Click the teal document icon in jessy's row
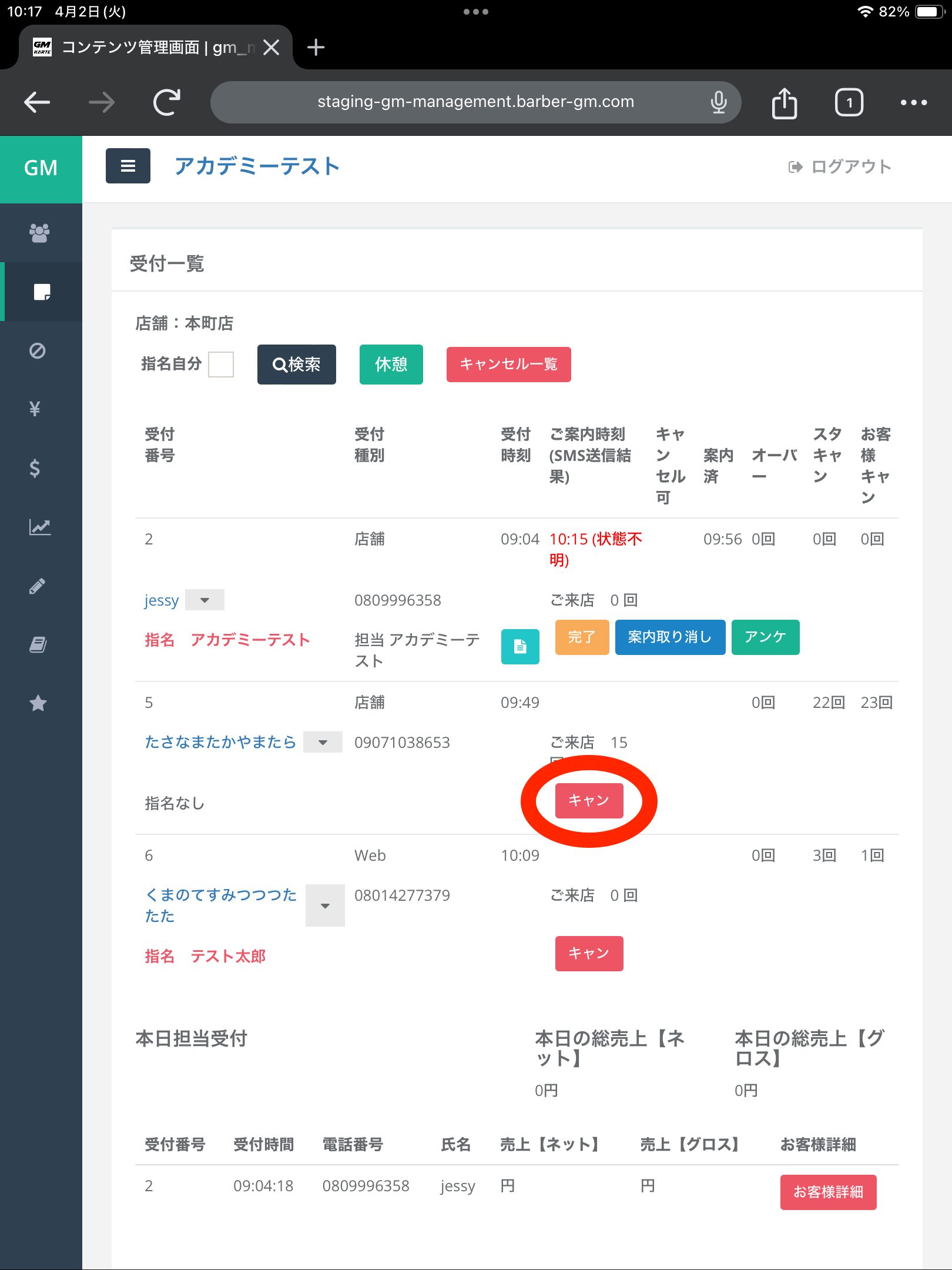Viewport: 952px width, 1270px height. coord(519,646)
